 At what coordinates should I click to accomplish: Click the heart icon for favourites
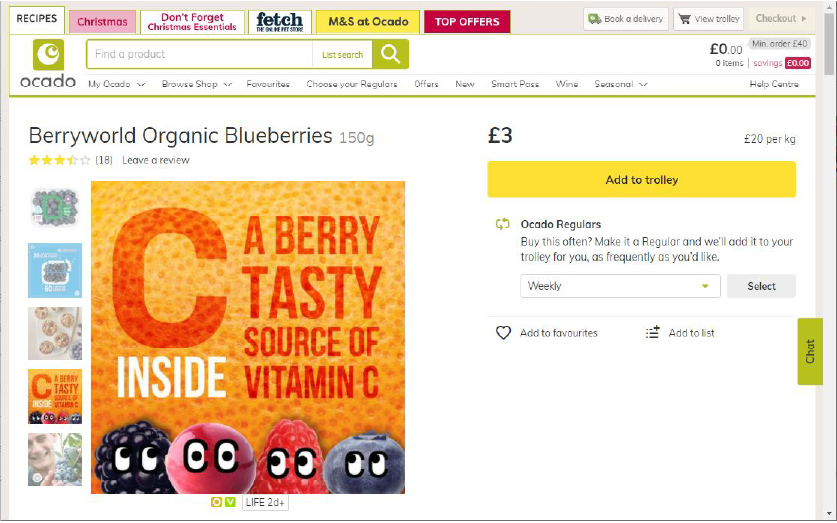click(504, 333)
